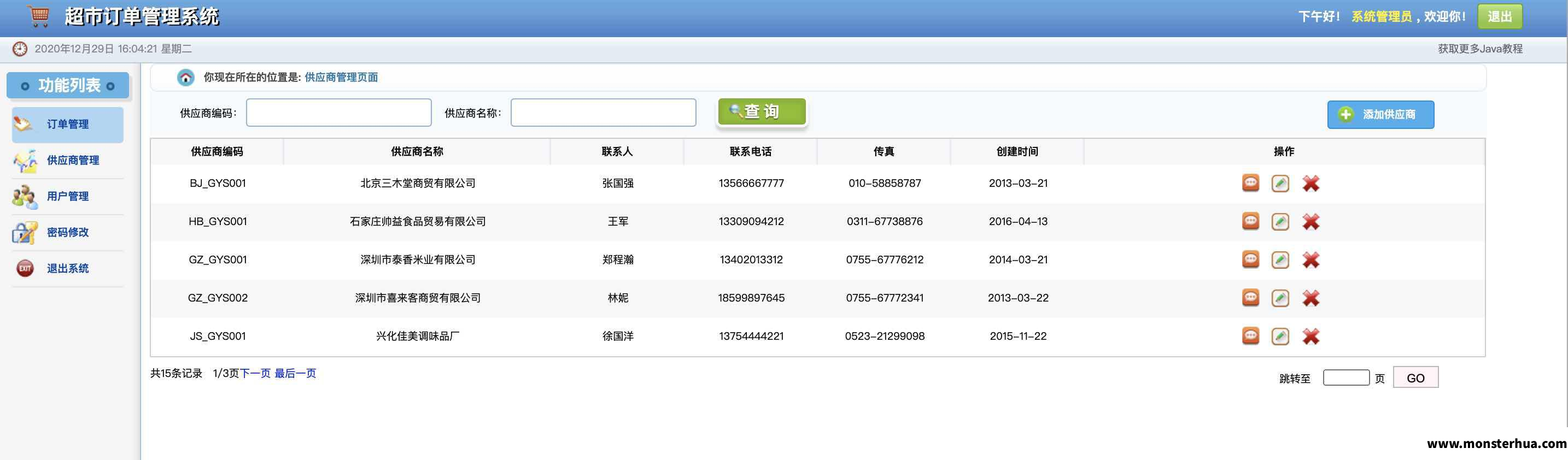
Task: View details for supplier JS_GYS001
Action: pos(1250,336)
